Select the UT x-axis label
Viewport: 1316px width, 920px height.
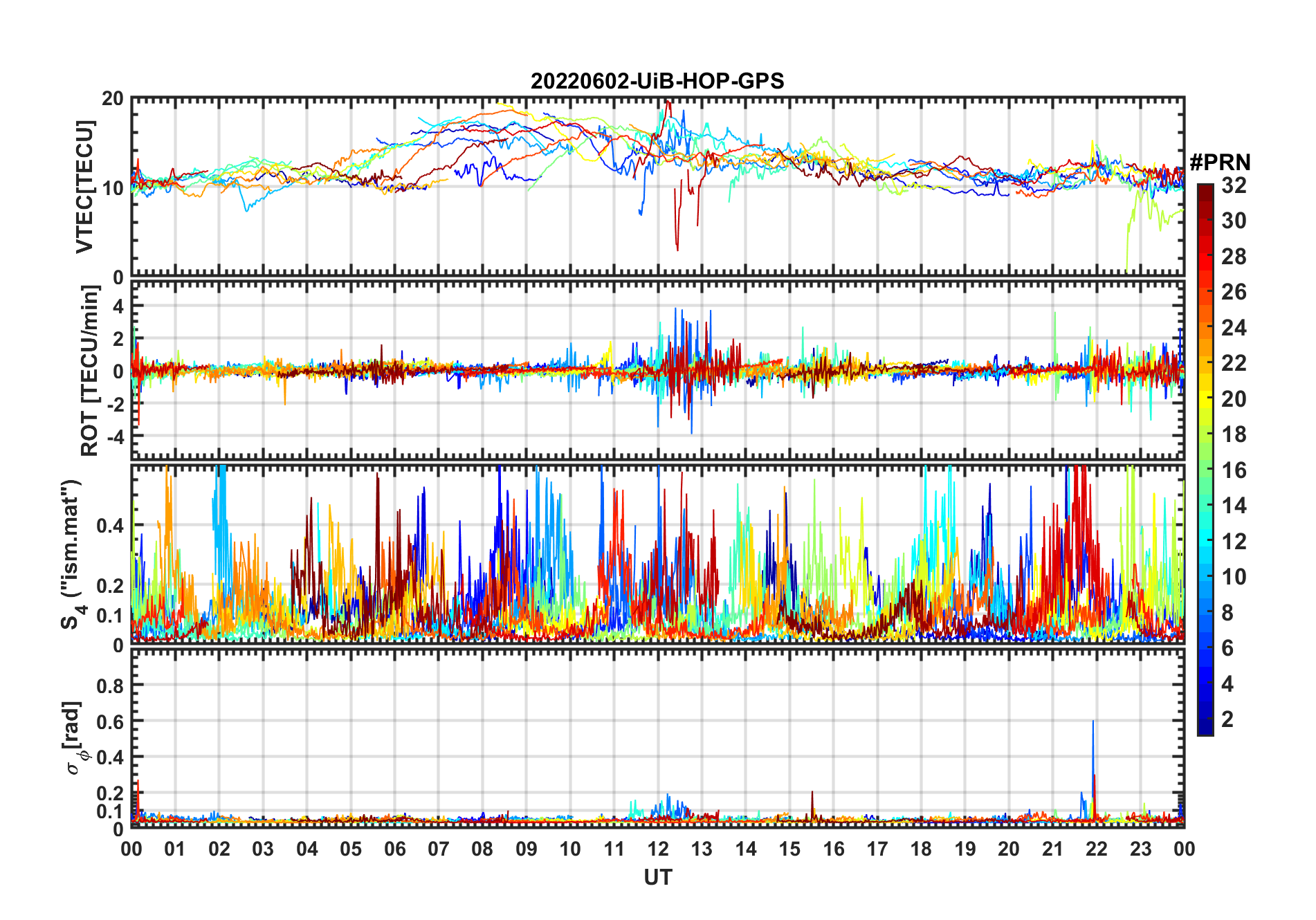tap(657, 878)
